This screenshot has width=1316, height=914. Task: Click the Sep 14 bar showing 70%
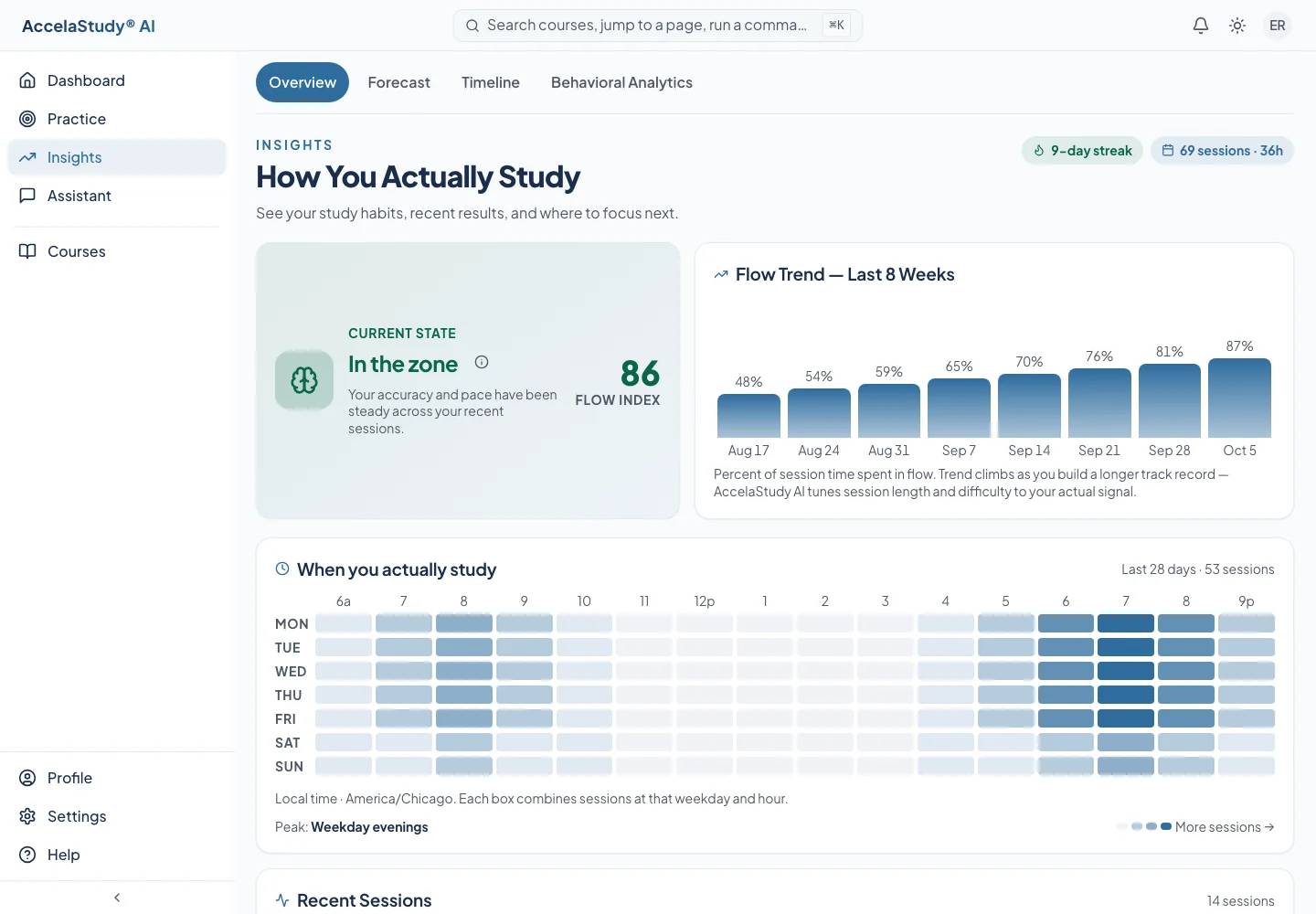point(1029,406)
